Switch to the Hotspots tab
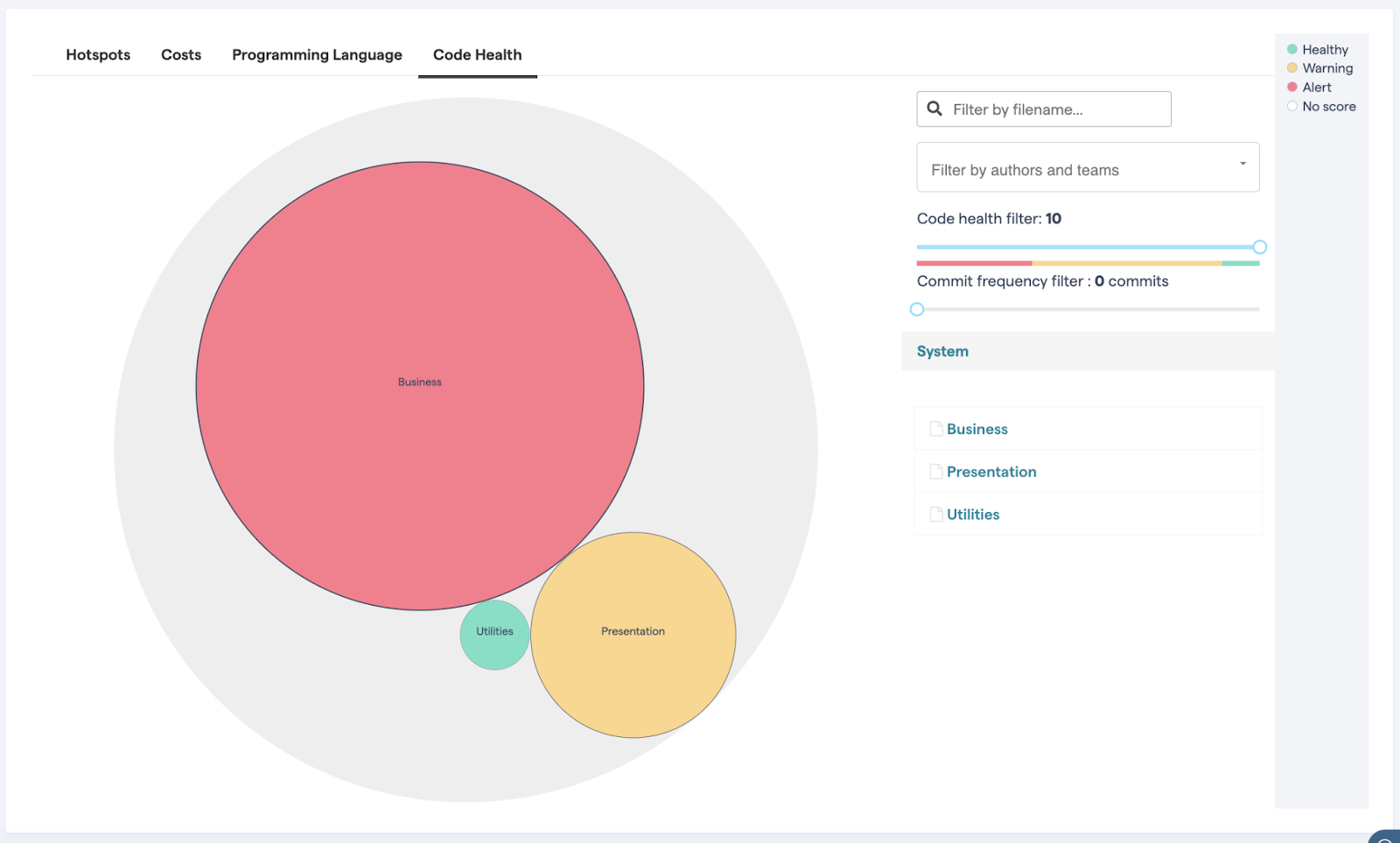This screenshot has width=1400, height=843. coord(97,54)
